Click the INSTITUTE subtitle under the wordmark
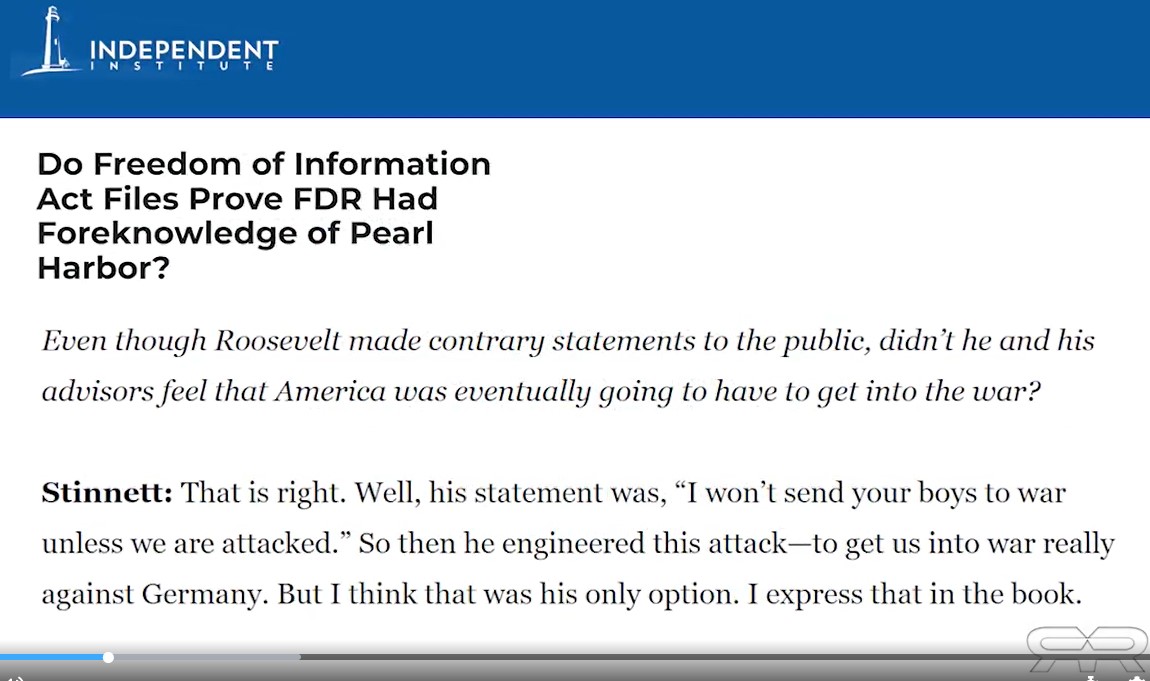This screenshot has width=1150, height=681. [182, 66]
